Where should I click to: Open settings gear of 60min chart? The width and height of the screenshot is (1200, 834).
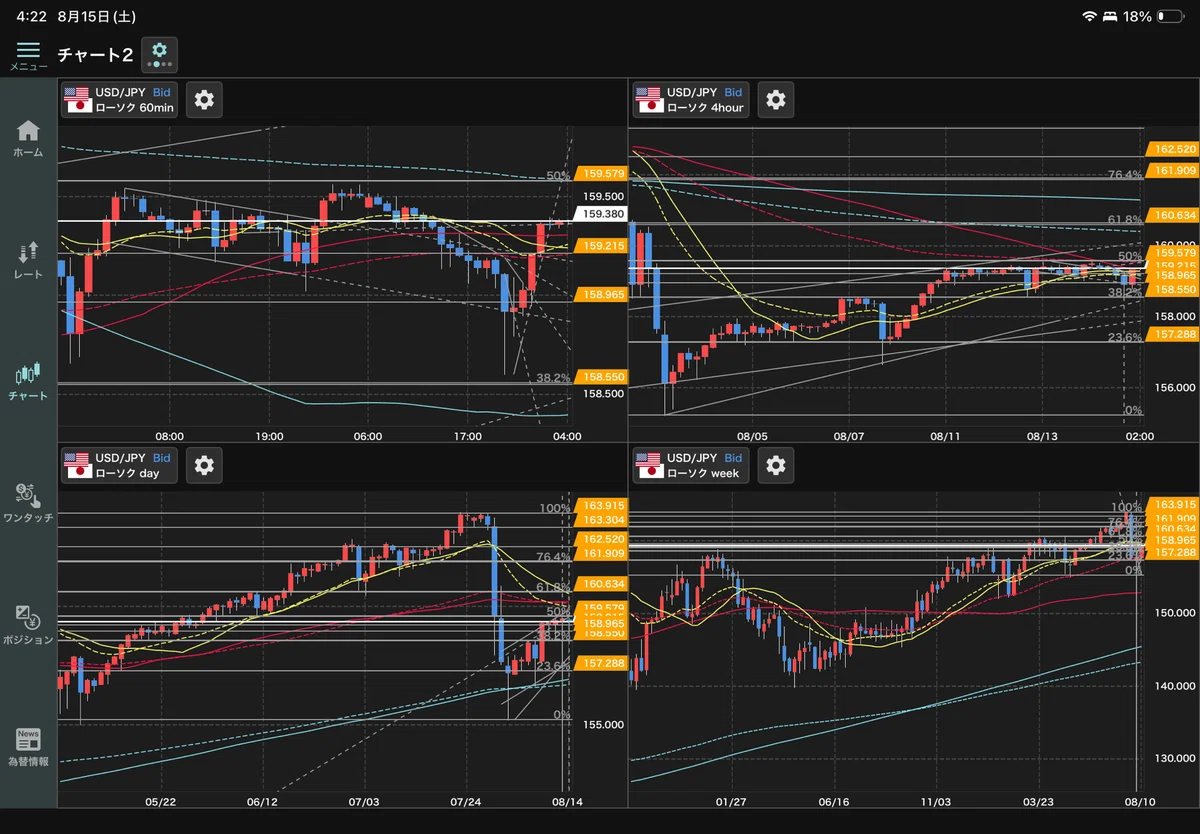[204, 100]
